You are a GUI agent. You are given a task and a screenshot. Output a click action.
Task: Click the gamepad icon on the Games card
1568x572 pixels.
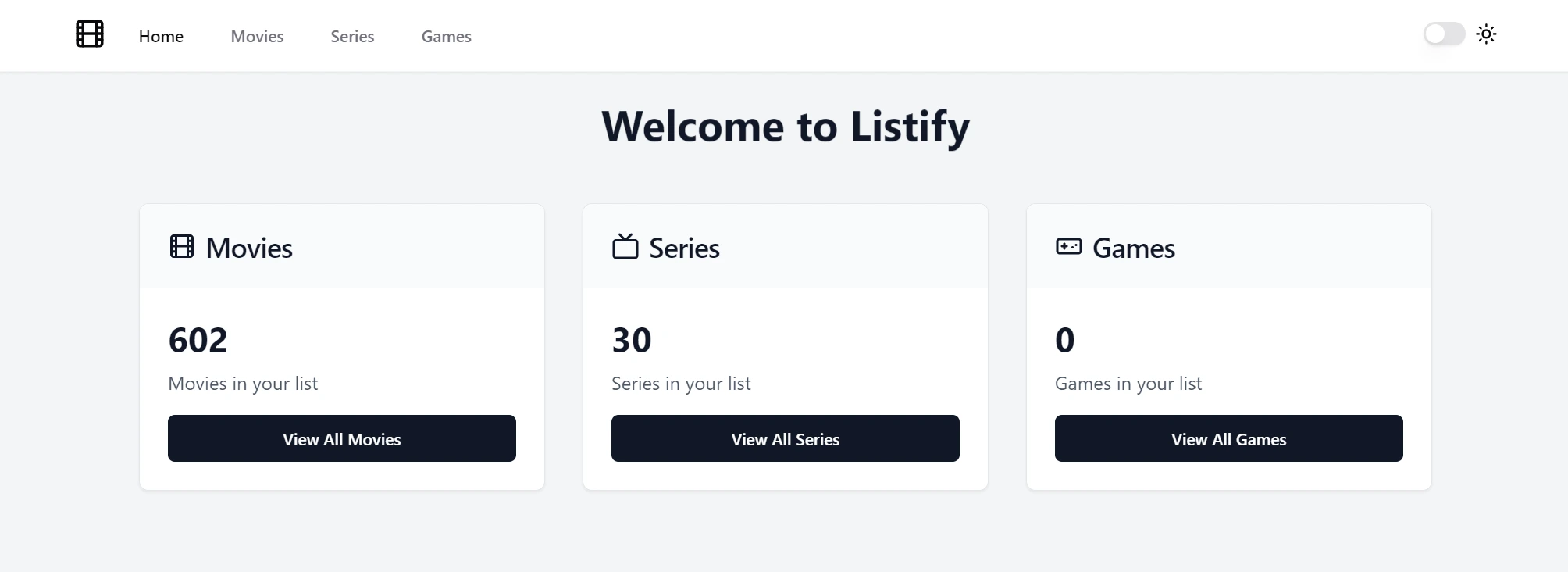(x=1068, y=247)
